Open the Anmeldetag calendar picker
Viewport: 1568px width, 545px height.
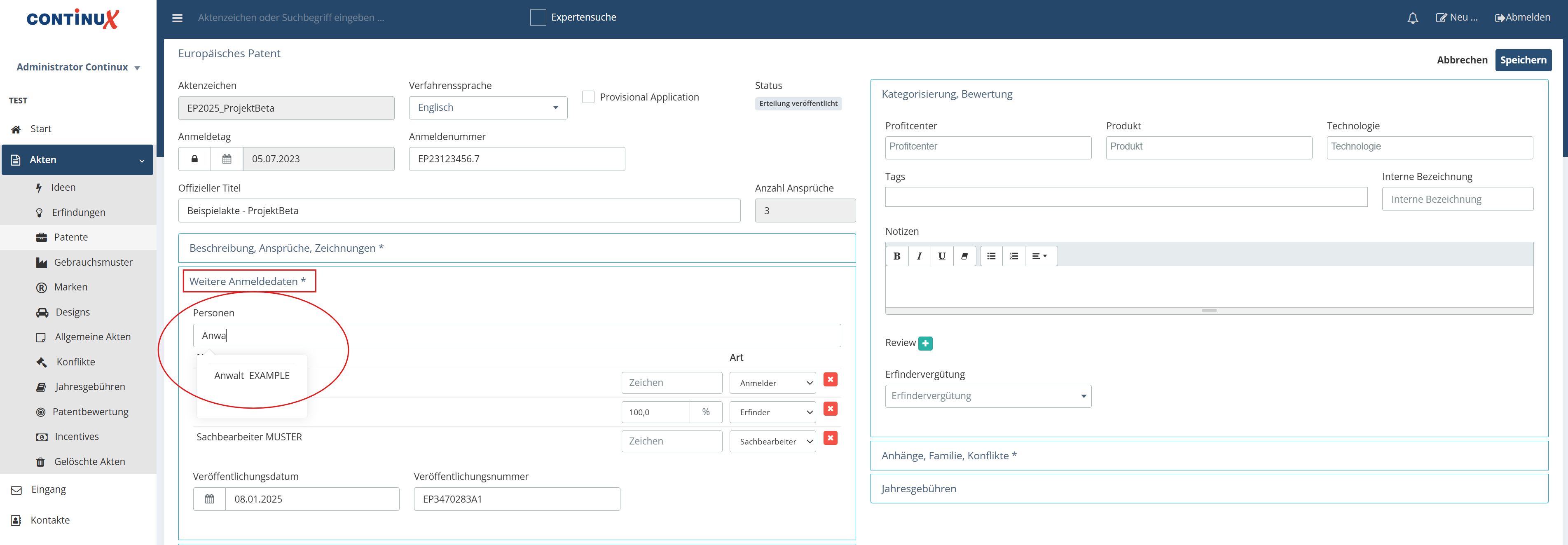227,159
